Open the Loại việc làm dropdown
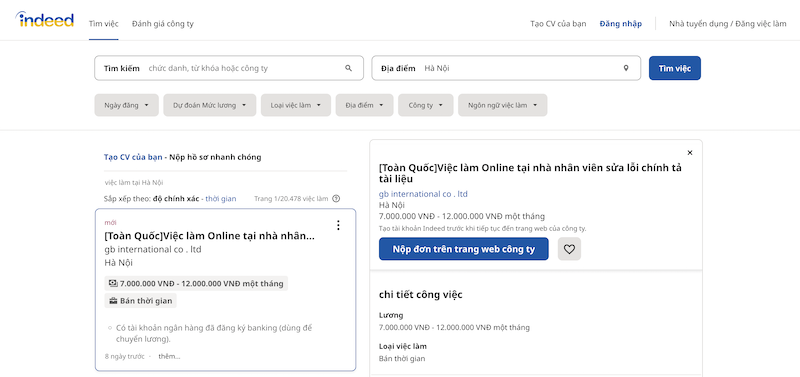The height and width of the screenshot is (377, 800). pyautogui.click(x=296, y=105)
